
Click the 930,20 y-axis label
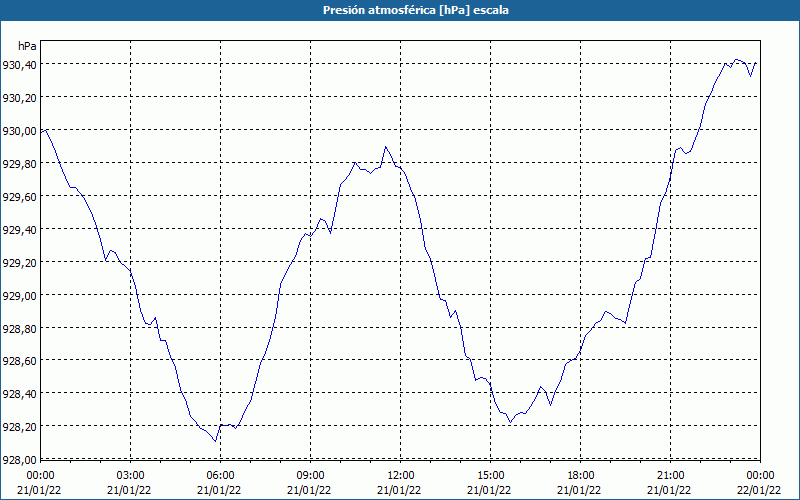click(19, 97)
